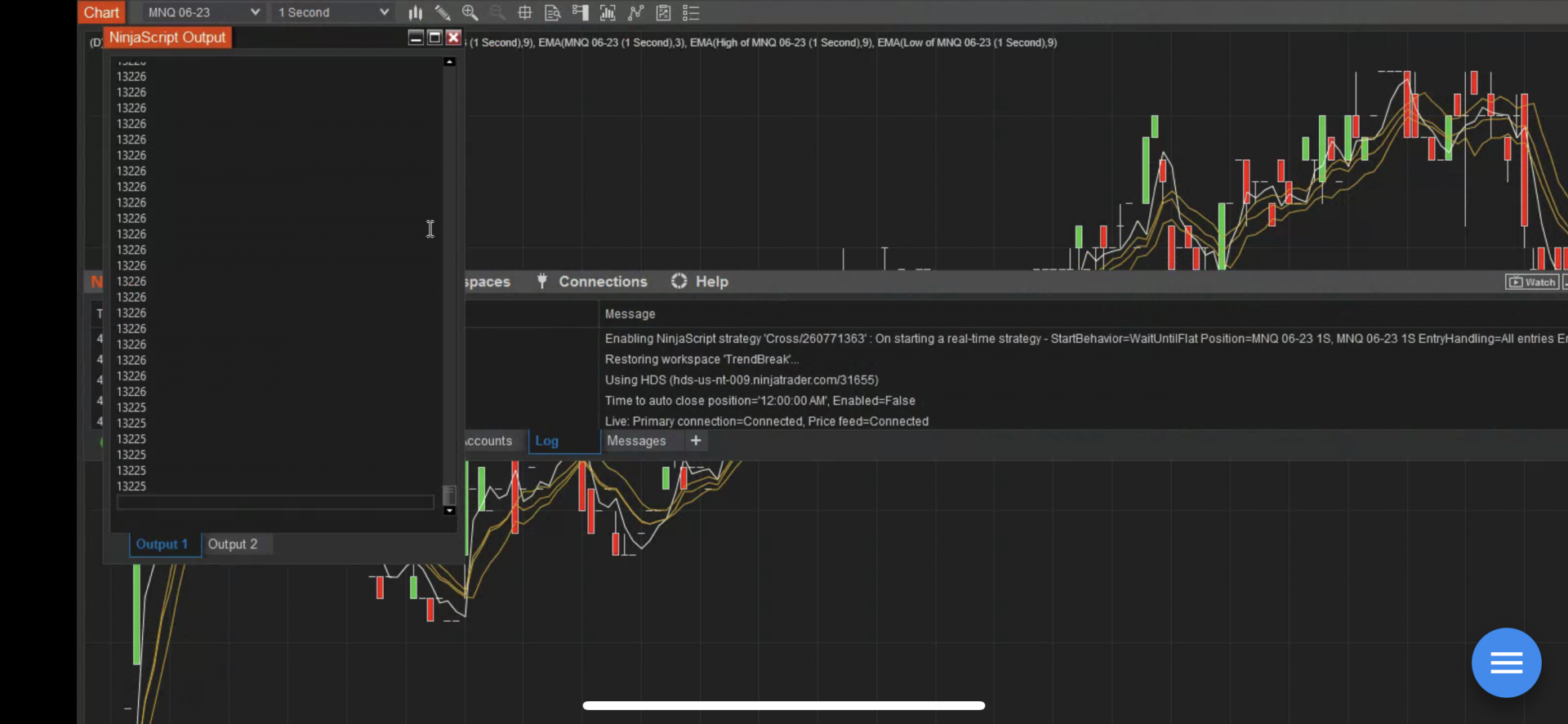
Task: Click the Chart window title tab
Action: (x=101, y=12)
